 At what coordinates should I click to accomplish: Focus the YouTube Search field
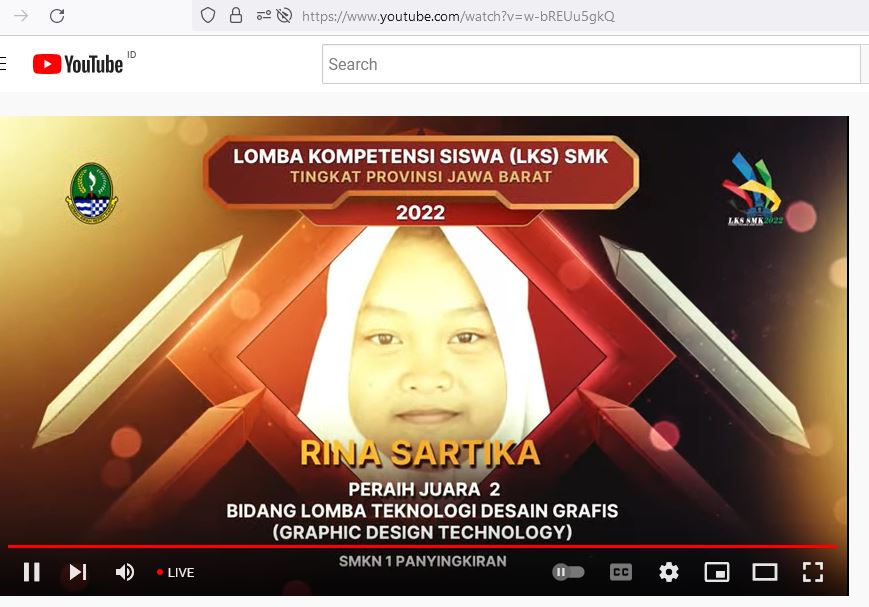pyautogui.click(x=590, y=64)
